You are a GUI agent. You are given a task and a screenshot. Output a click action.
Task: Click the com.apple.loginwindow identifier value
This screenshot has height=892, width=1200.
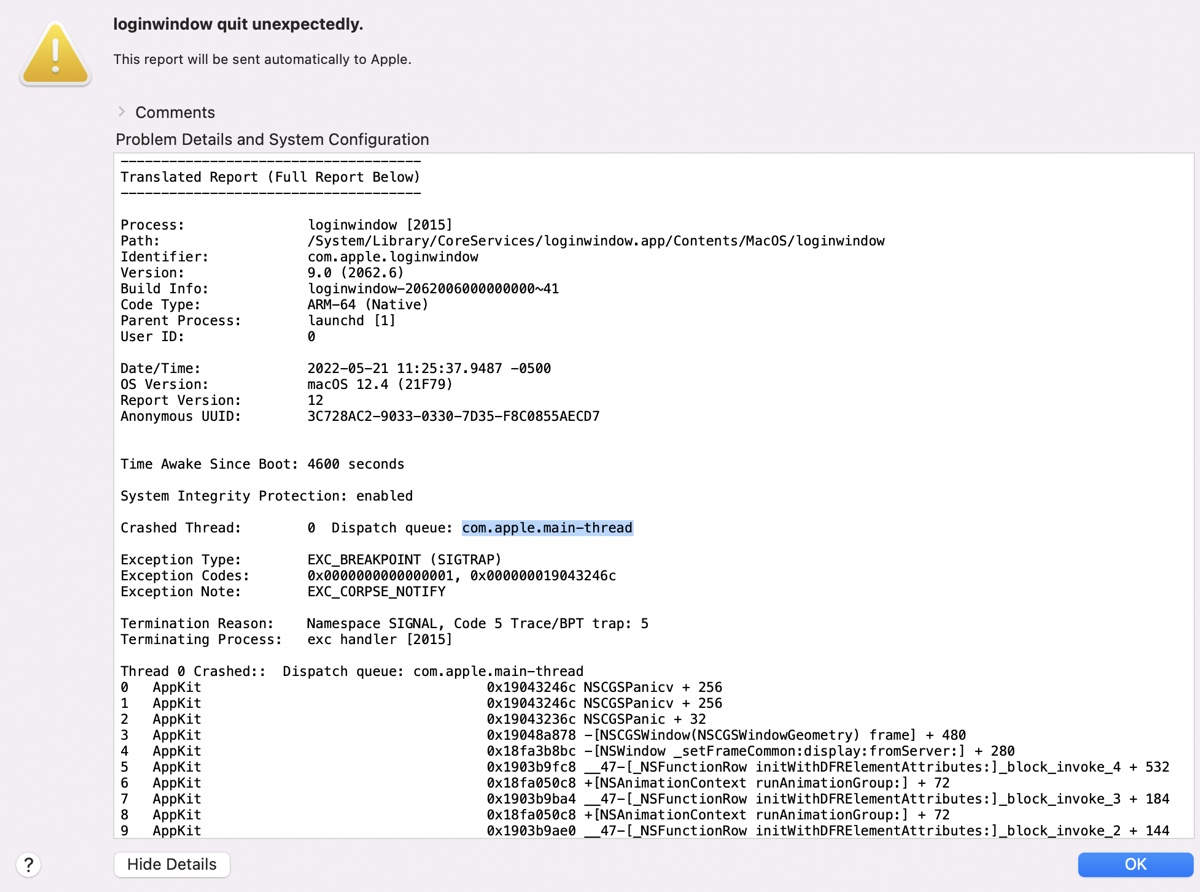coord(393,257)
